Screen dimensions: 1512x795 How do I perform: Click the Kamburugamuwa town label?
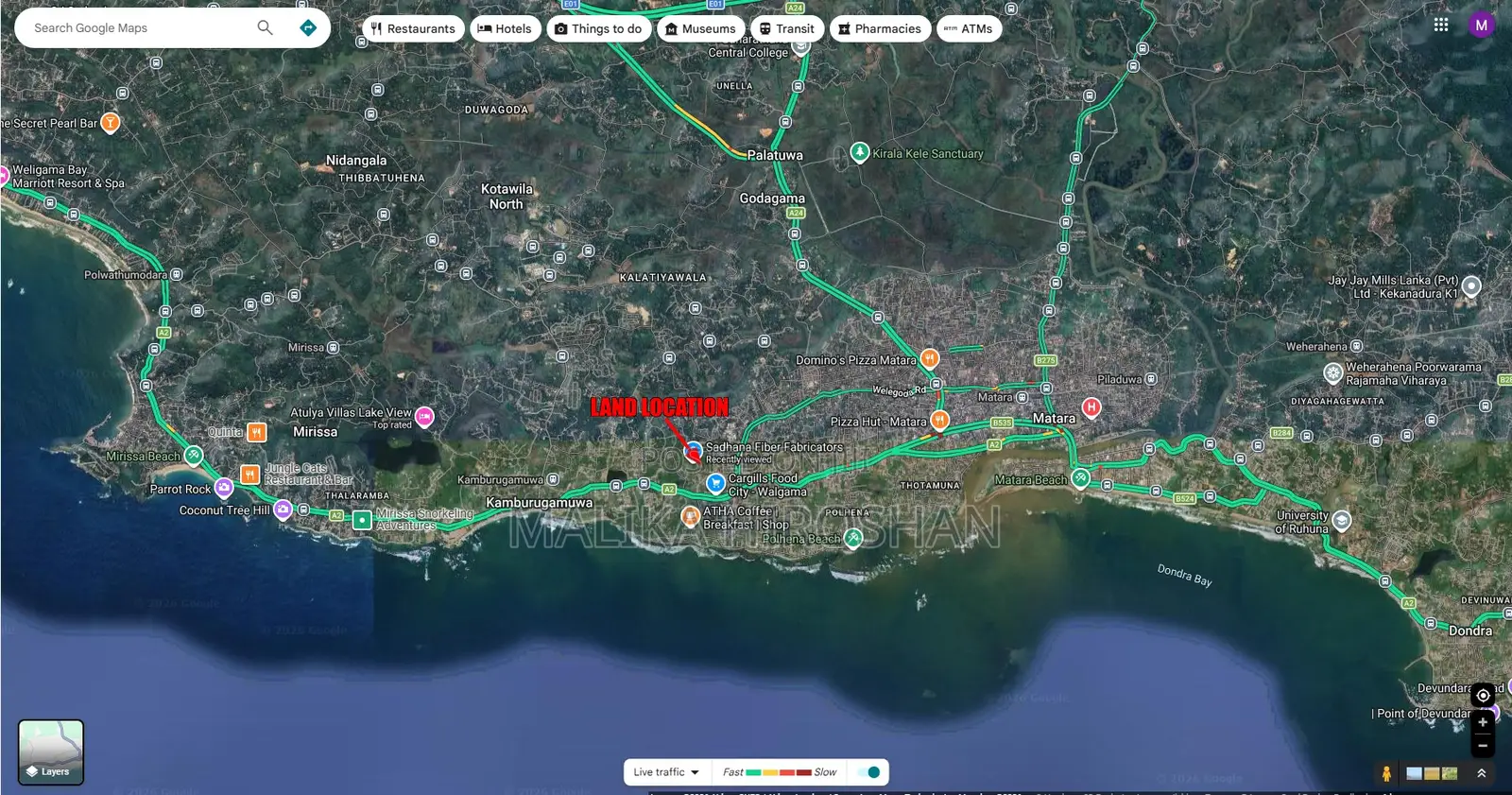540,502
